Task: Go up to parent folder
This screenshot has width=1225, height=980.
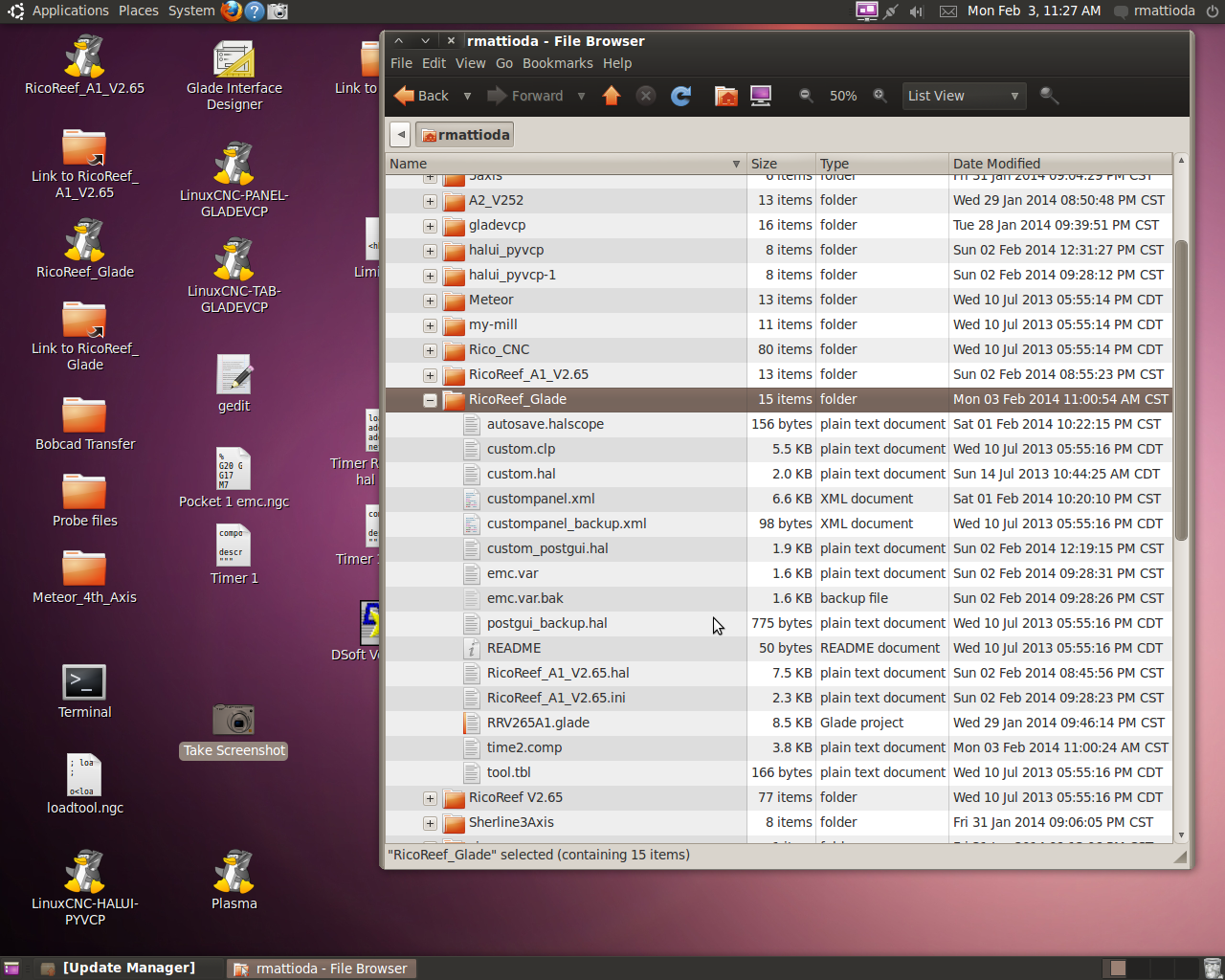Action: [x=612, y=96]
